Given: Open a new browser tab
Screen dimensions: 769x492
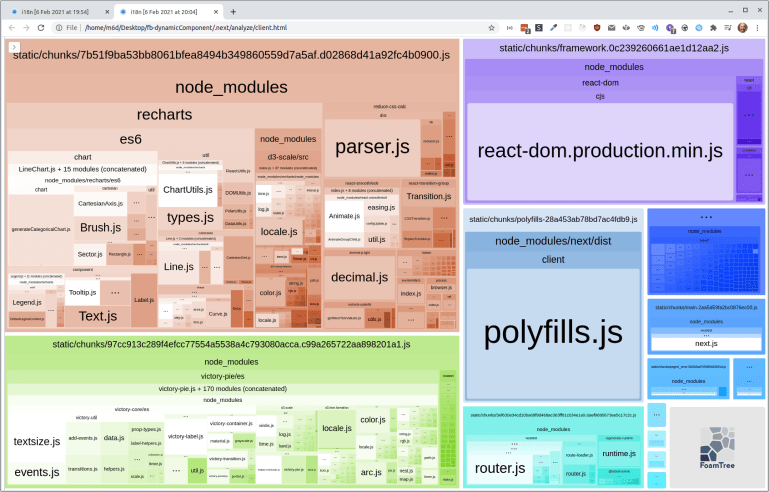Looking at the screenshot, I should [x=233, y=11].
